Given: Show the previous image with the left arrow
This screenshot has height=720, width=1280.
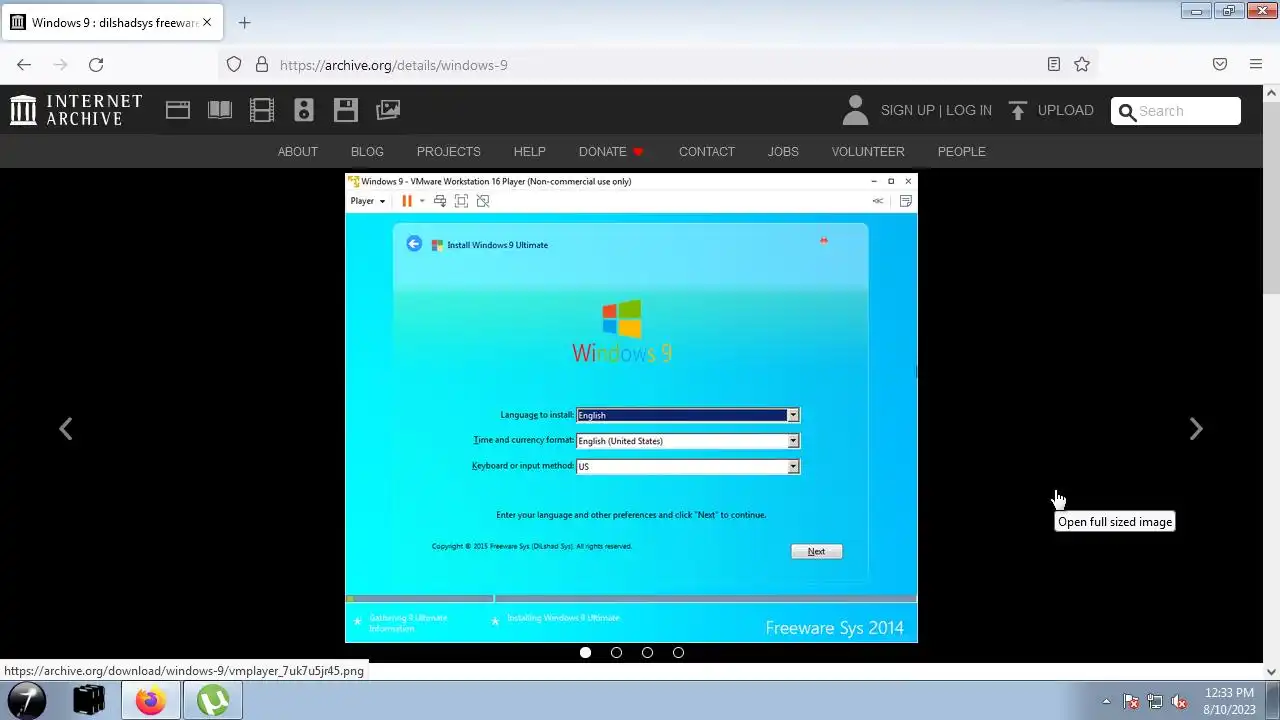Looking at the screenshot, I should click(x=66, y=429).
